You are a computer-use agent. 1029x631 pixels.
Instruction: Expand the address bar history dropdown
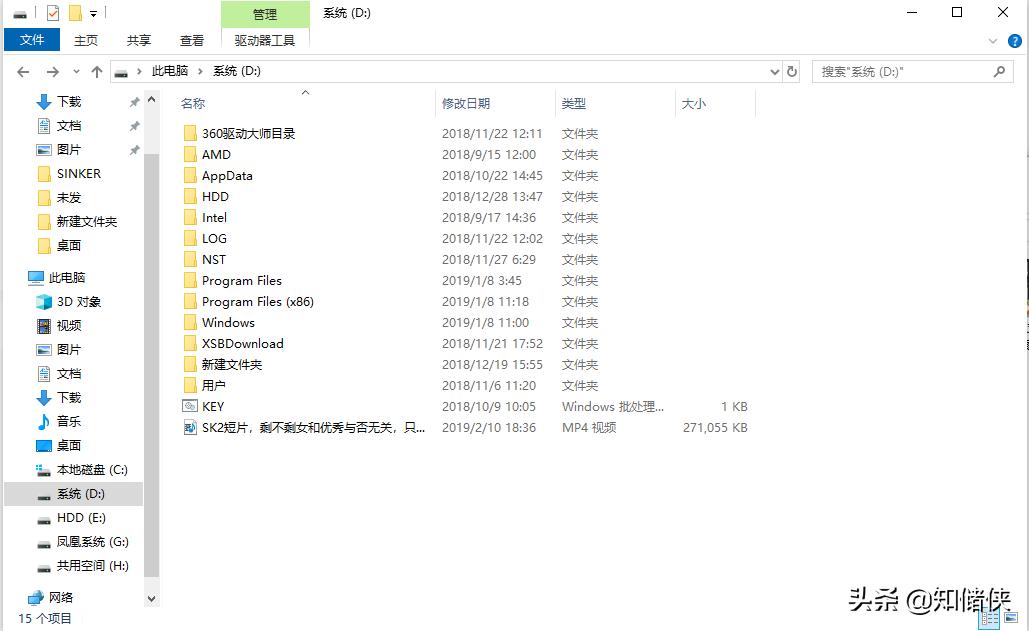[774, 71]
